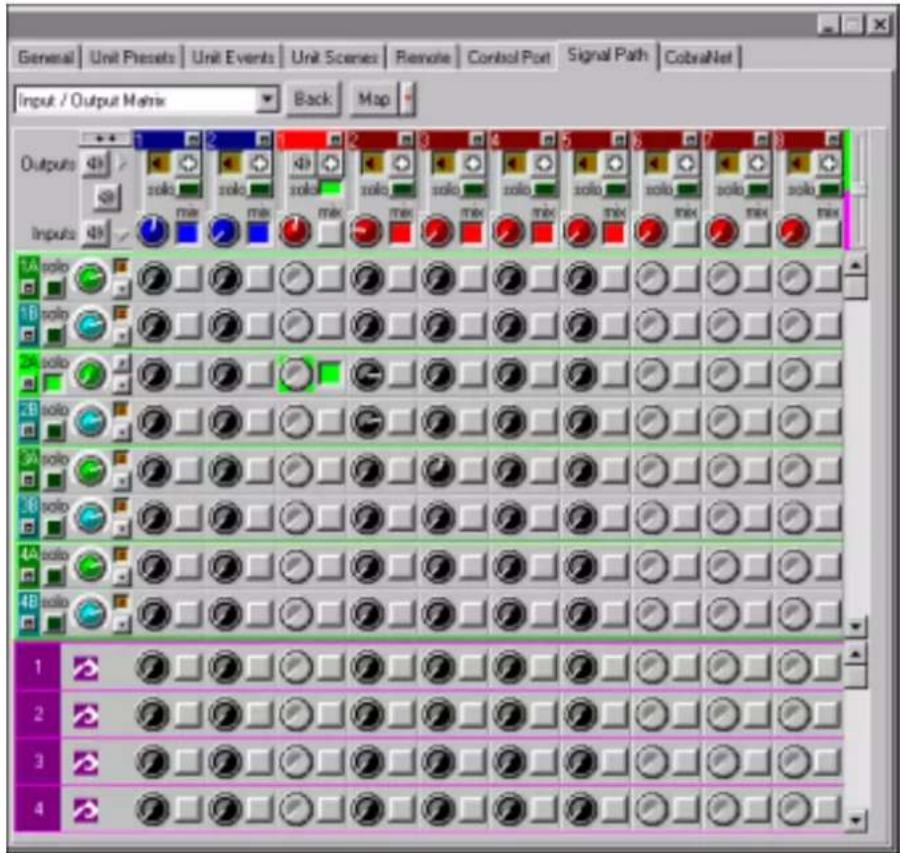Click the small header icon on red output 3

click(x=478, y=139)
